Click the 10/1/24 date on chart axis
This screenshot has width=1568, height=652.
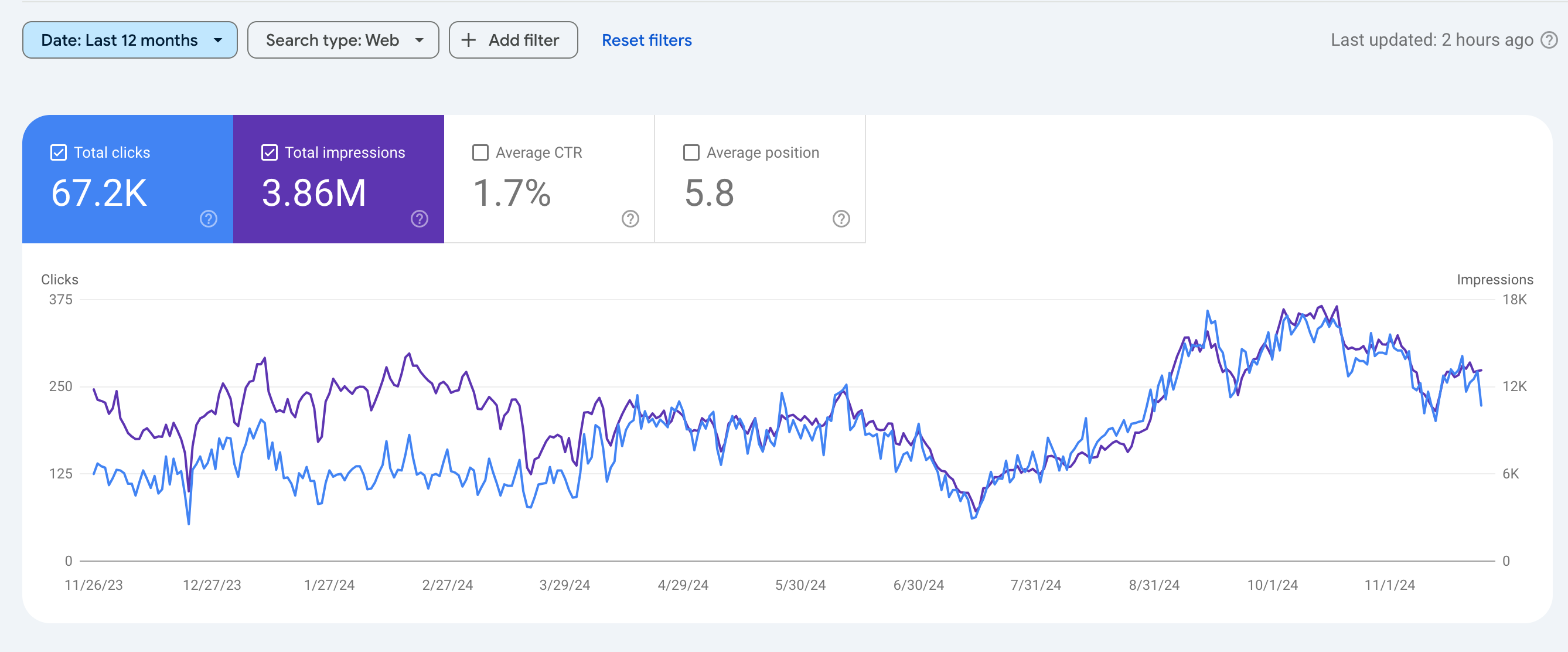tap(1272, 585)
